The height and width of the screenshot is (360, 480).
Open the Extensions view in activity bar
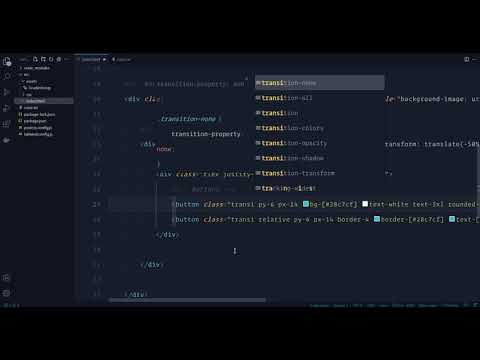click(7, 124)
